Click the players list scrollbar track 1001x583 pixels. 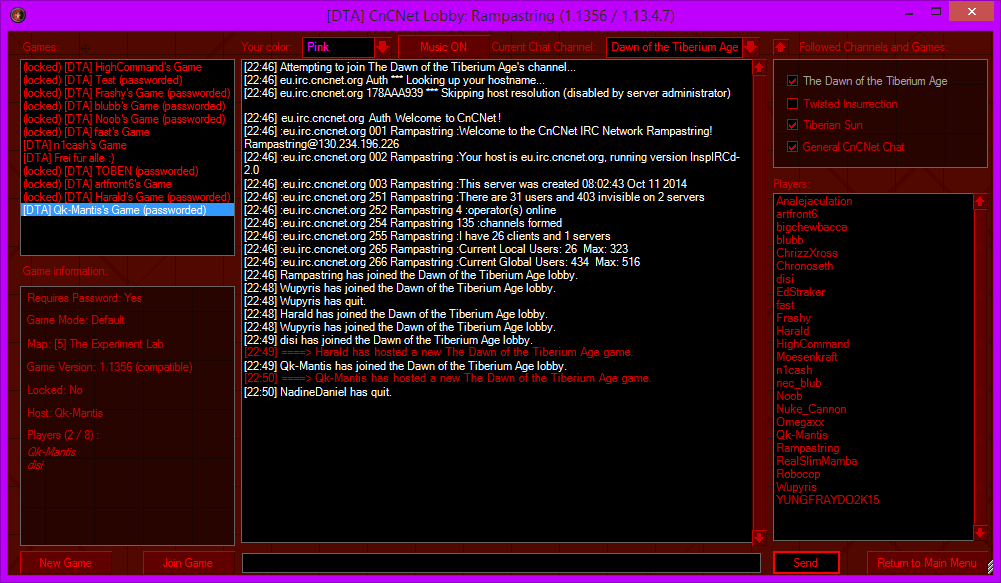pyautogui.click(x=980, y=367)
